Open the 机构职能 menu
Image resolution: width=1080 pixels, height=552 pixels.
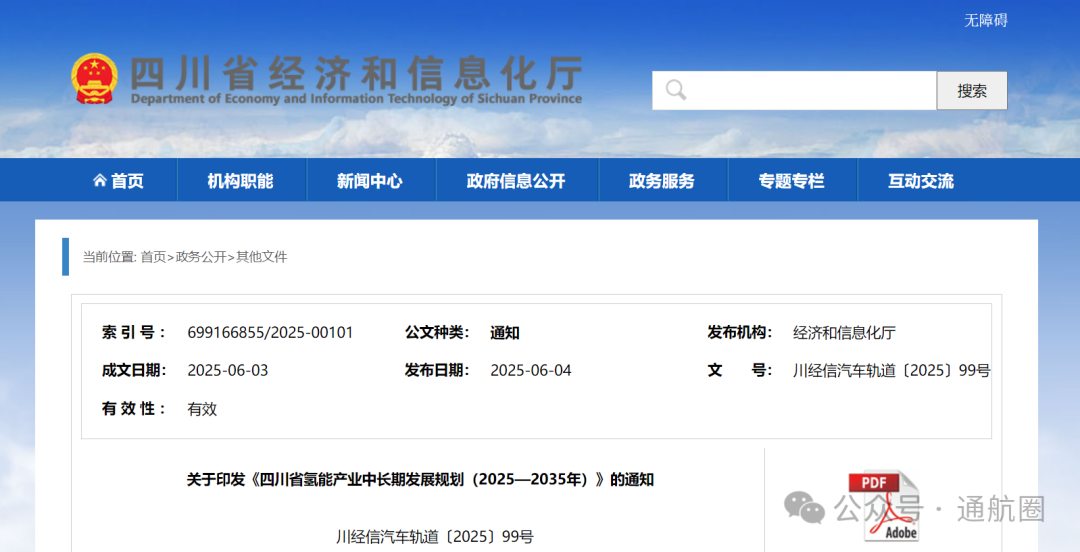pyautogui.click(x=240, y=181)
